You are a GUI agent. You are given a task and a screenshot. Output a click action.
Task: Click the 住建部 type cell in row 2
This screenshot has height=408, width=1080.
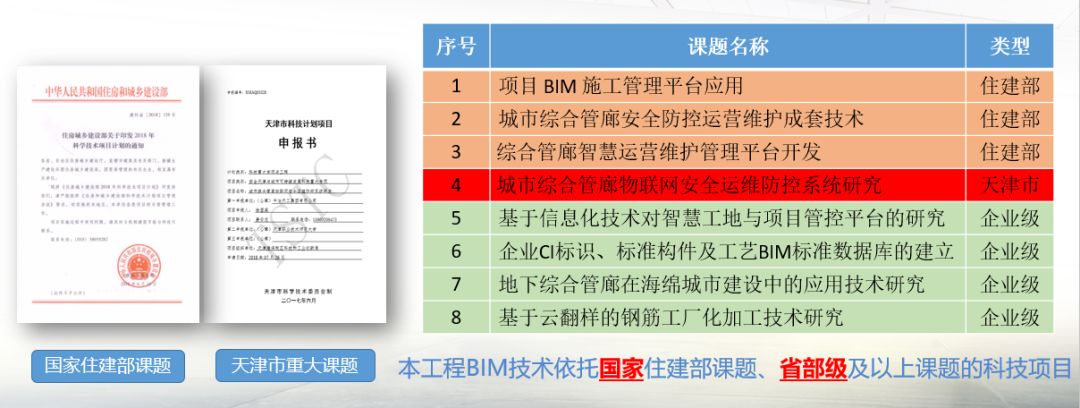[x=1010, y=119]
